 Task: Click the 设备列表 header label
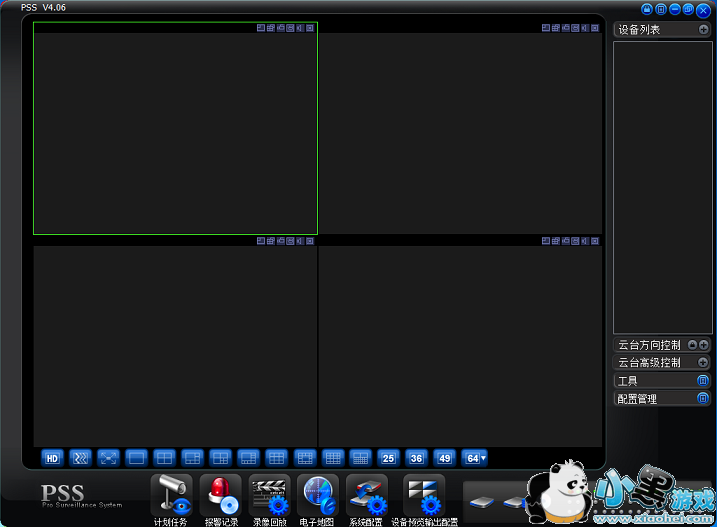[639, 30]
